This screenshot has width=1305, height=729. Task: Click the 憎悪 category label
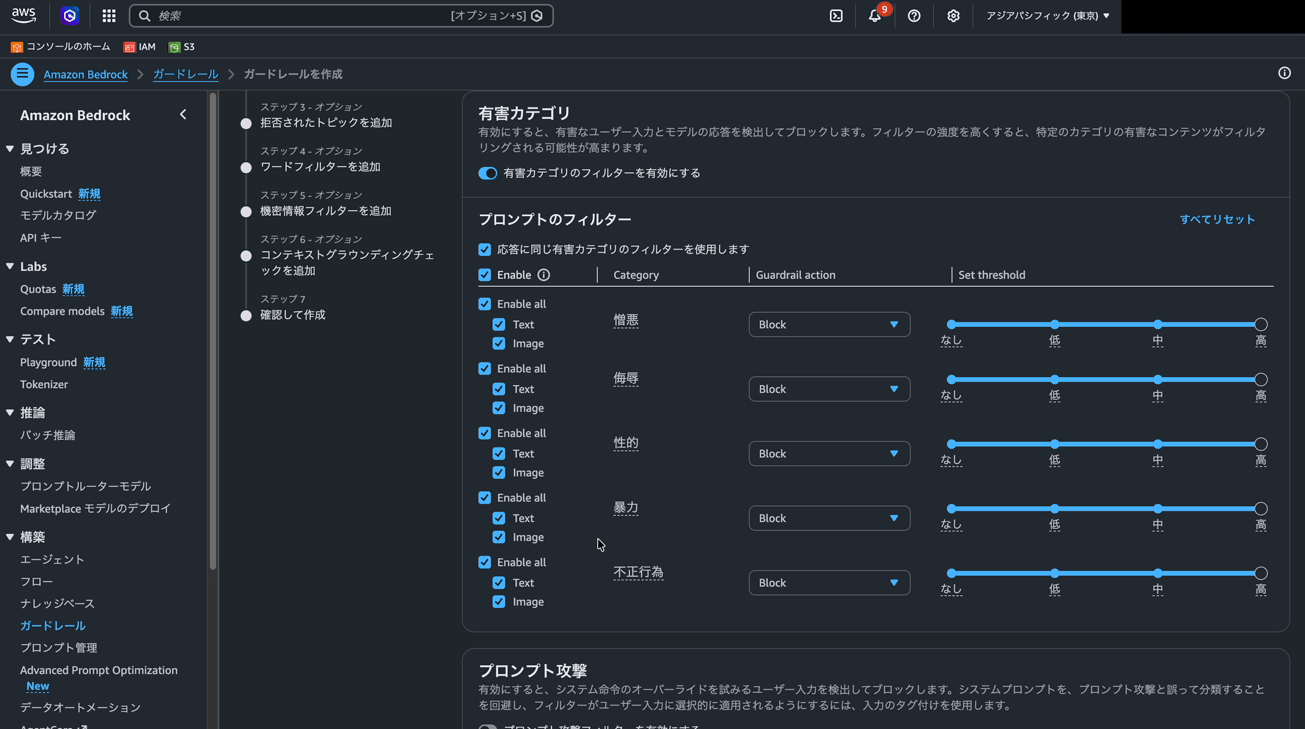tap(626, 320)
